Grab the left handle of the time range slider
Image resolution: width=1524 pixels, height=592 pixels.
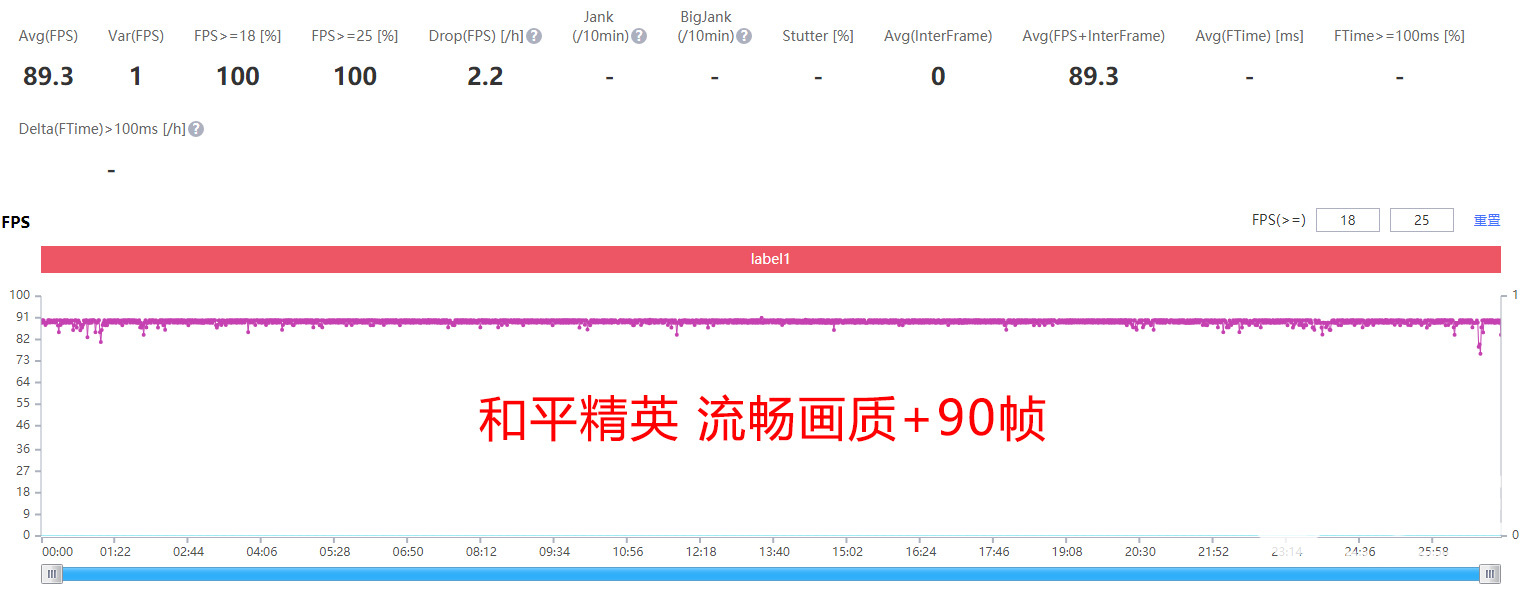click(51, 574)
